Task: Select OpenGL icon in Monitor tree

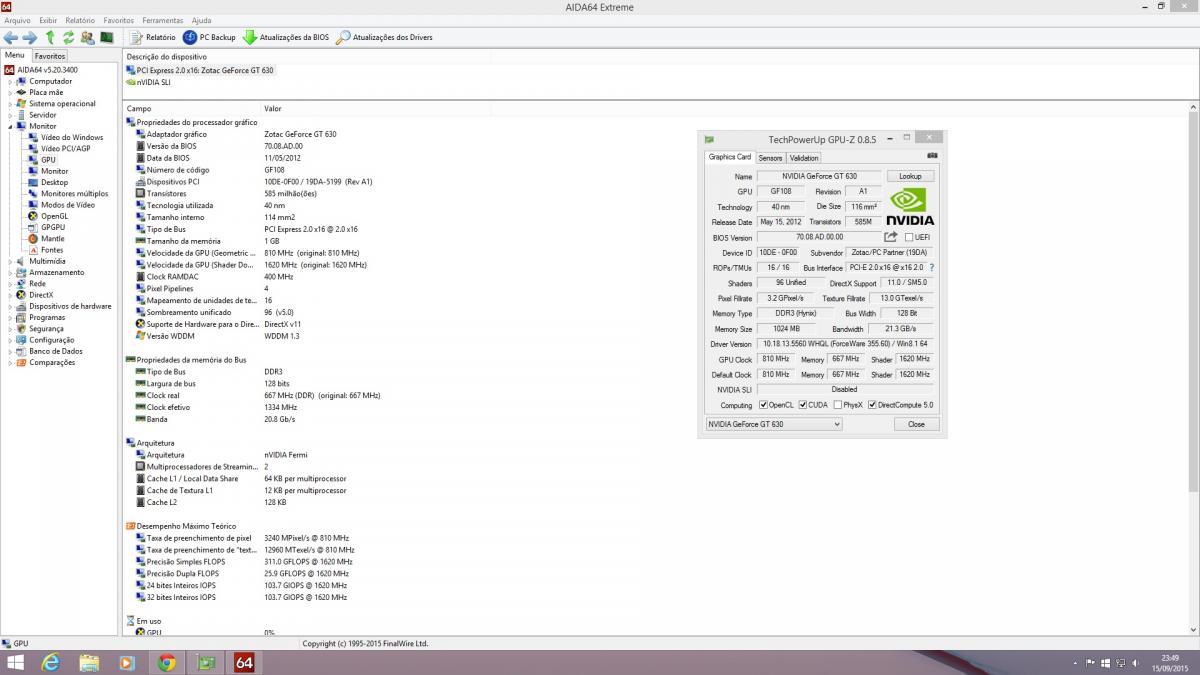Action: tap(33, 216)
